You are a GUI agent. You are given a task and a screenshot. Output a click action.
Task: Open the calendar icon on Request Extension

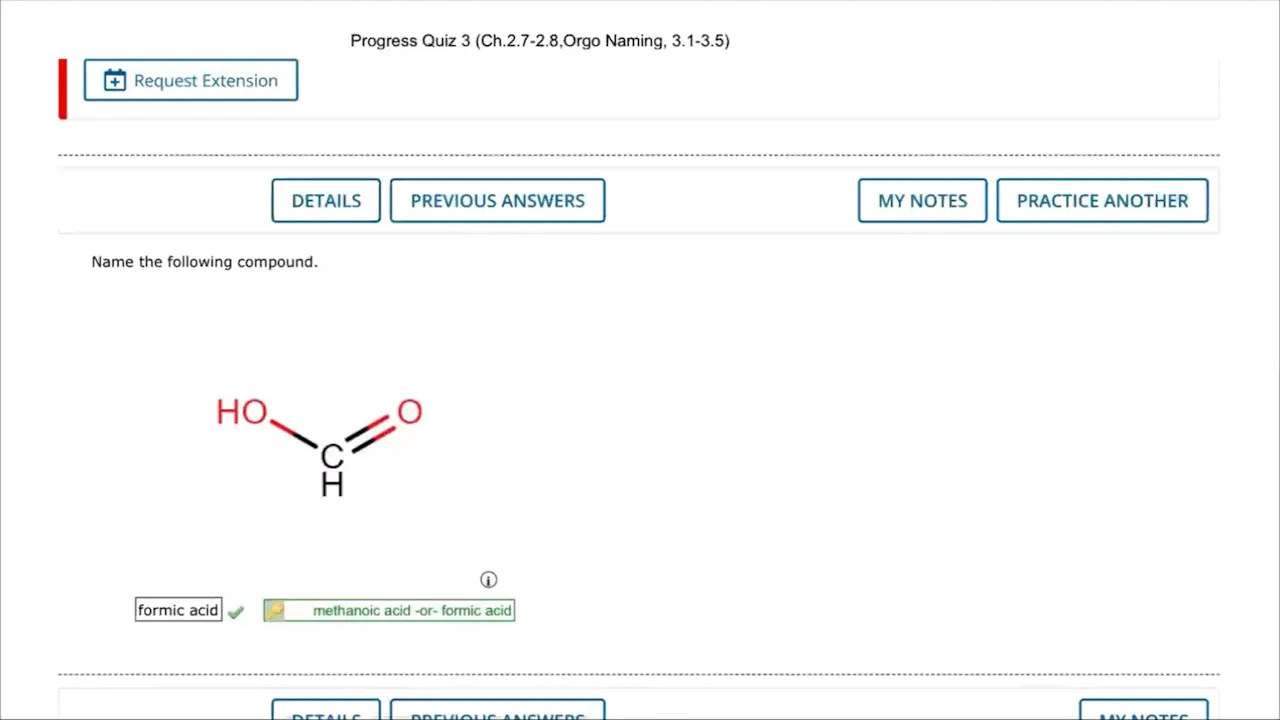tap(115, 80)
